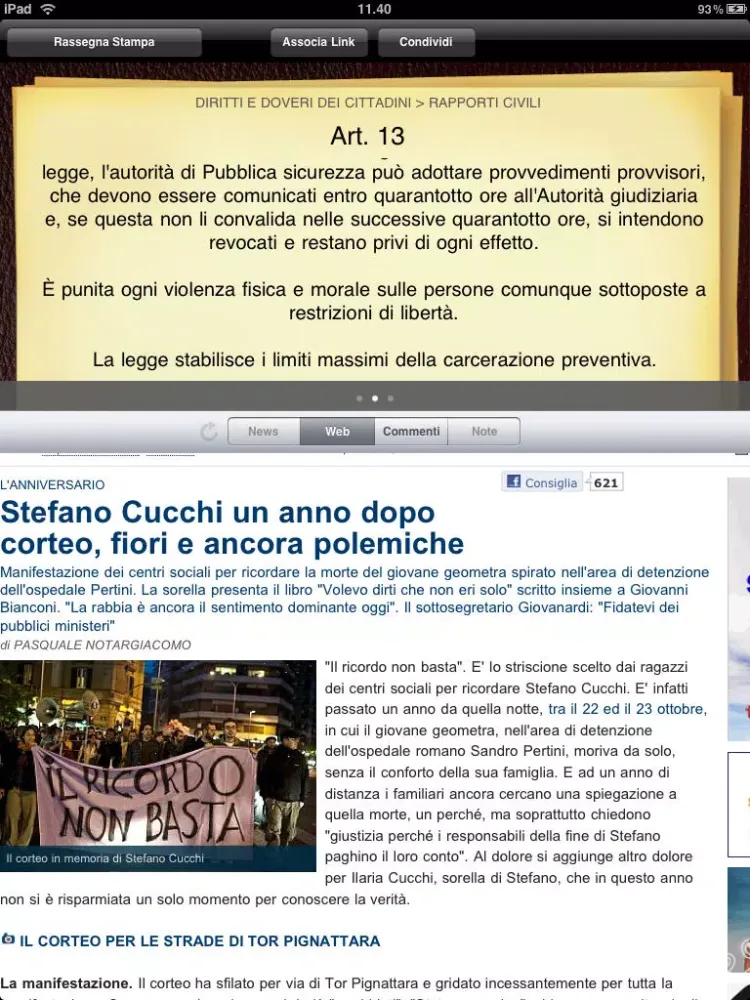This screenshot has height=1000, width=750.
Task: Click breadcrumb 'DIRITTI E DOVERI DEI CITTADINI > RAPPORTI CIVILI'
Action: point(368,103)
